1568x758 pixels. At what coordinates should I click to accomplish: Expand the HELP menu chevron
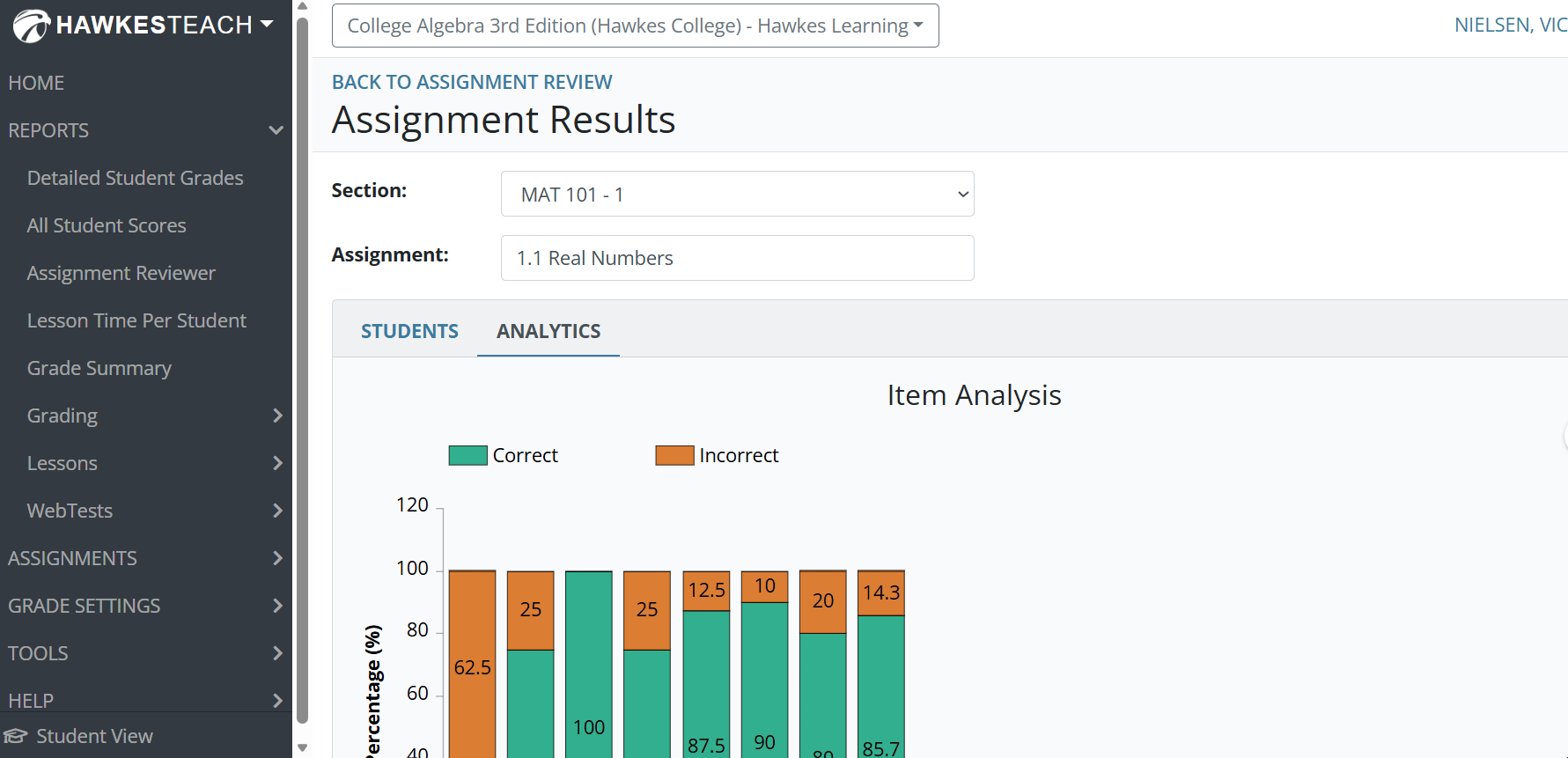277,701
